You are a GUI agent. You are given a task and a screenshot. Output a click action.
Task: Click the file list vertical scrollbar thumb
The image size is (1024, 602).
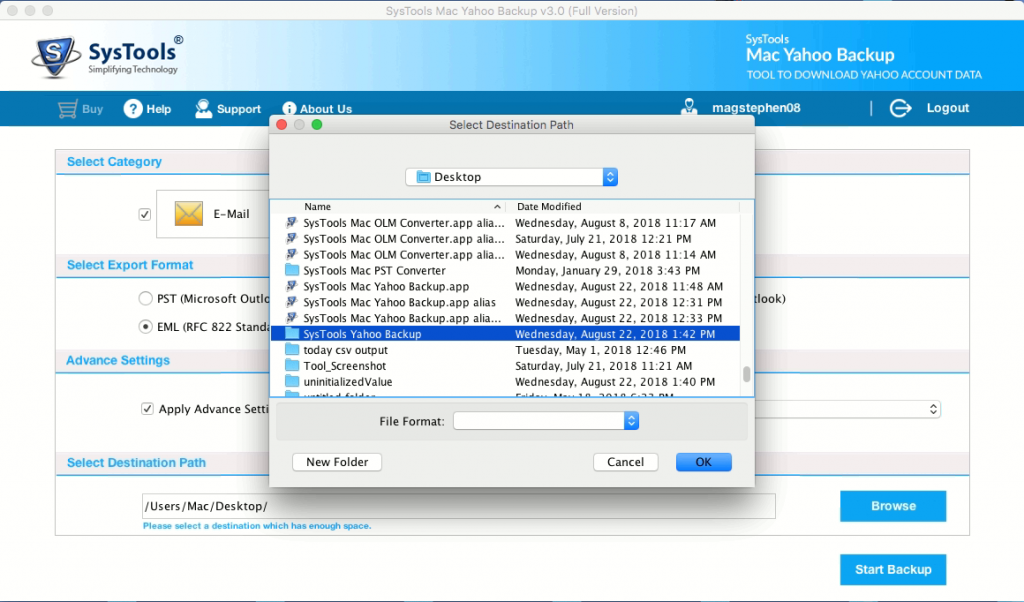point(746,374)
